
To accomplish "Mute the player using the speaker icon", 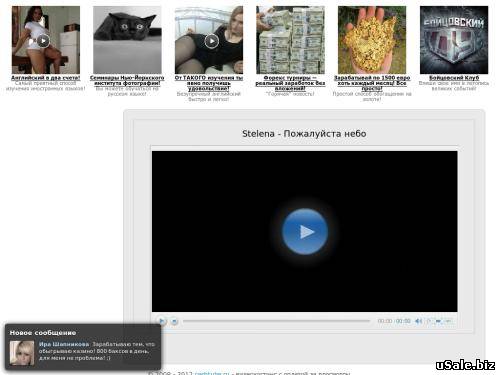I will coord(418,321).
